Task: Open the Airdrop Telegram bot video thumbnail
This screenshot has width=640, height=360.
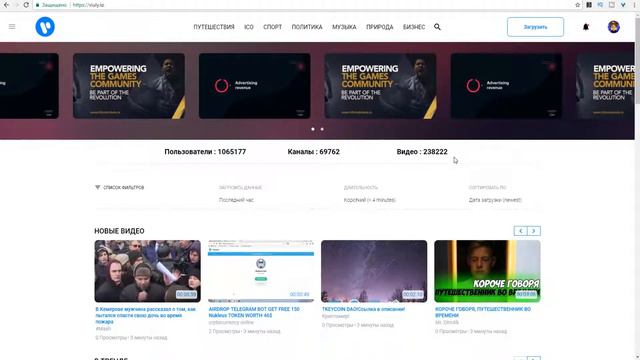Action: tap(261, 271)
